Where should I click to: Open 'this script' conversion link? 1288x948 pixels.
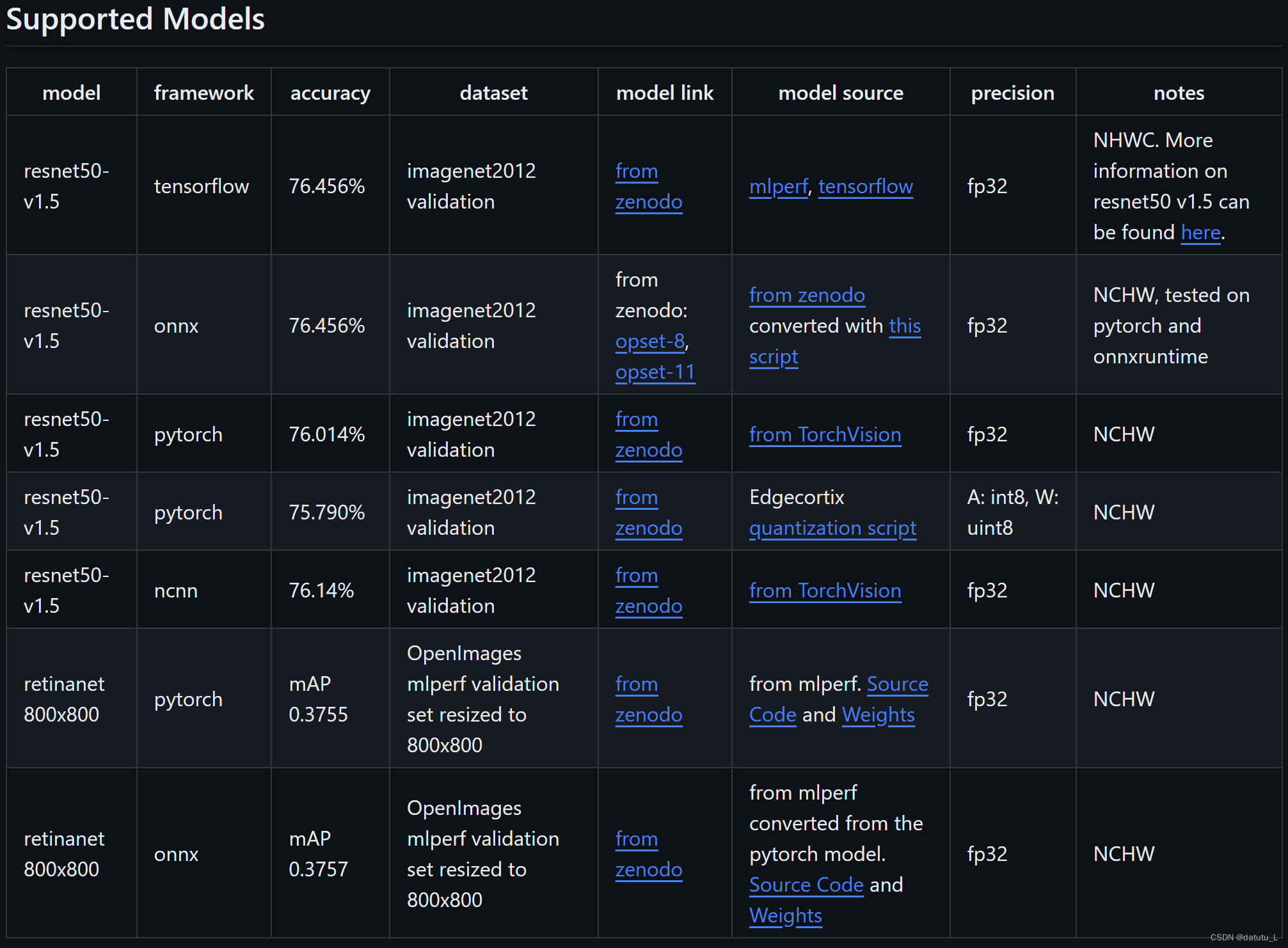click(x=905, y=326)
